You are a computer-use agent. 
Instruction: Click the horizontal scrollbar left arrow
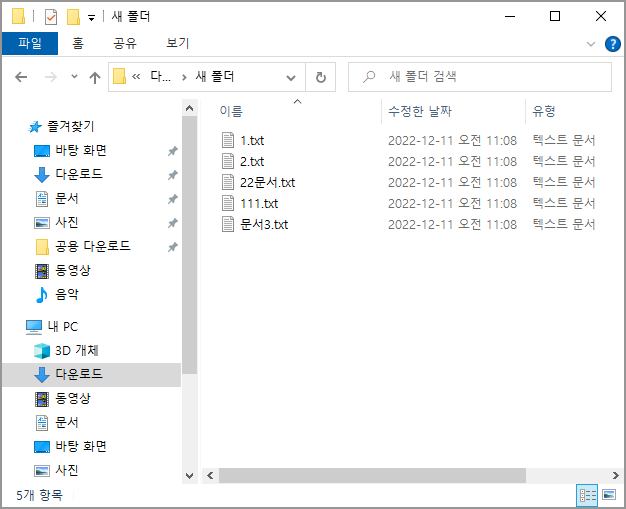210,475
